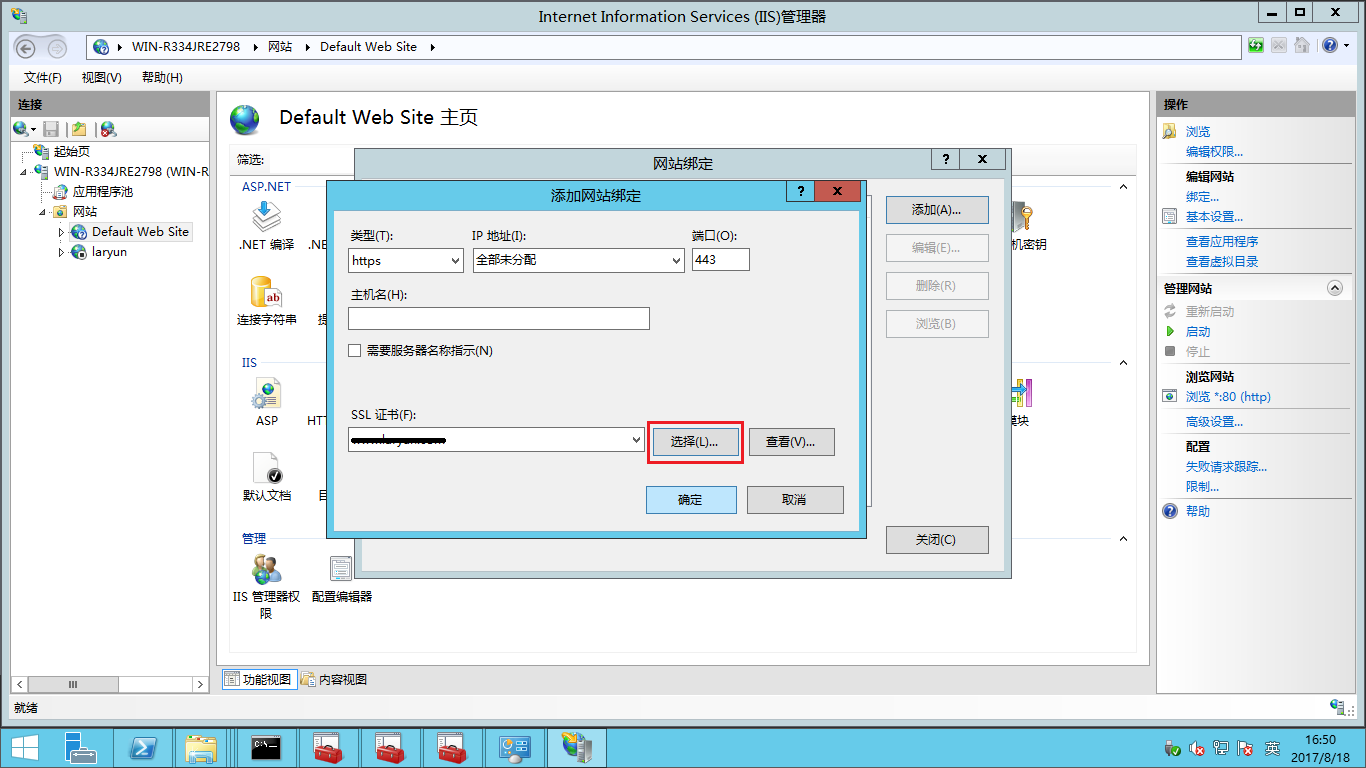This screenshot has width=1366, height=768.
Task: Click the 高级设置... link
Action: pyautogui.click(x=1214, y=422)
